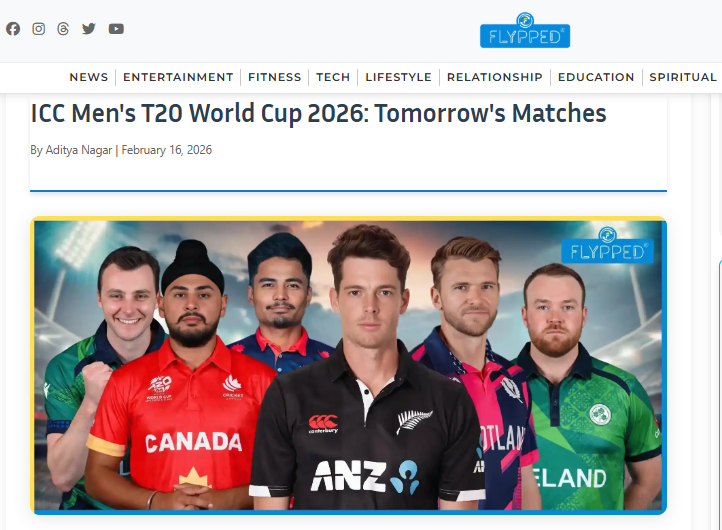Open the RELATIONSHIP menu item

[x=495, y=77]
